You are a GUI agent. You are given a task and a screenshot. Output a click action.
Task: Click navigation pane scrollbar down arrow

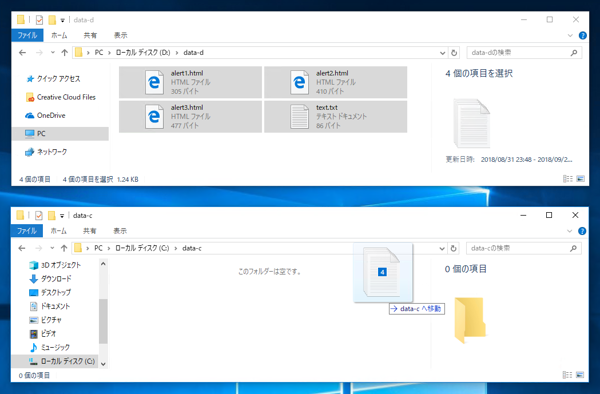[103, 364]
